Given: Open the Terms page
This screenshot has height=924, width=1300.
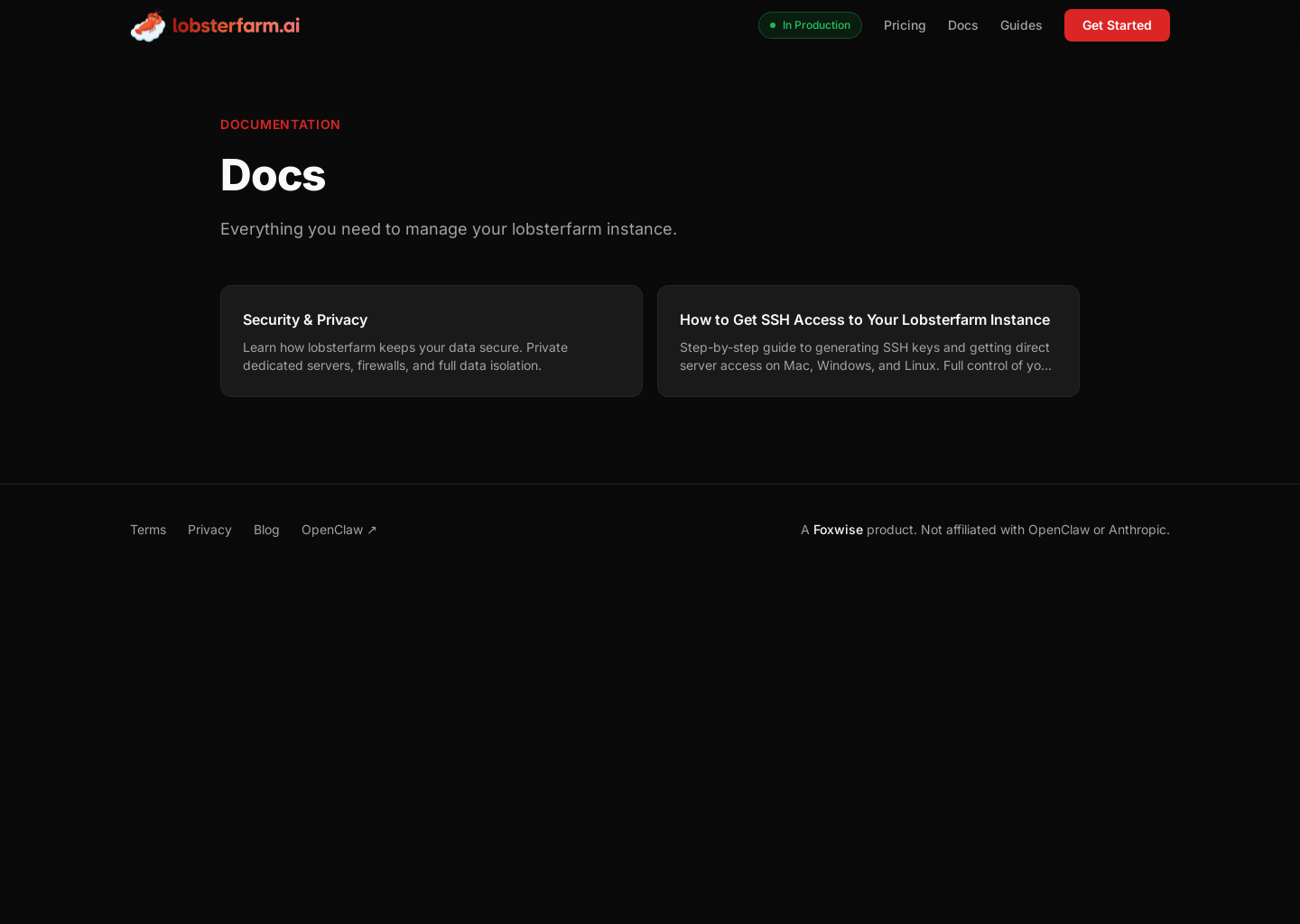Looking at the screenshot, I should point(148,530).
